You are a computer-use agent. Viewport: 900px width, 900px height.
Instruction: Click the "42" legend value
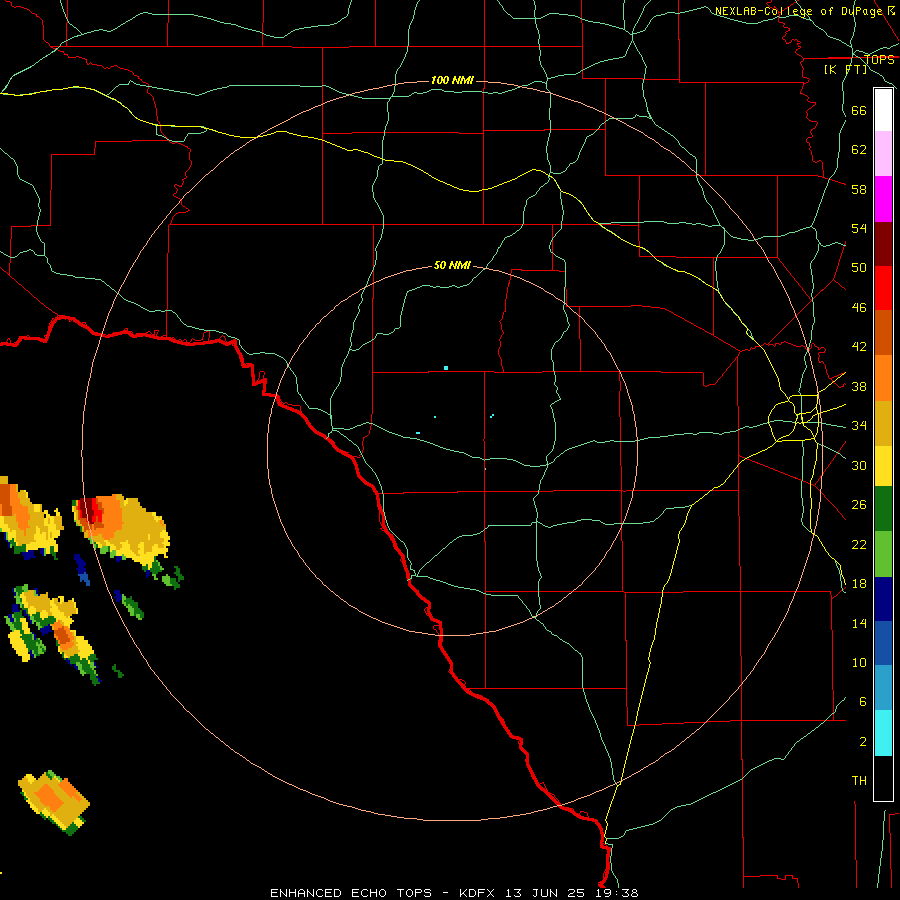(859, 347)
